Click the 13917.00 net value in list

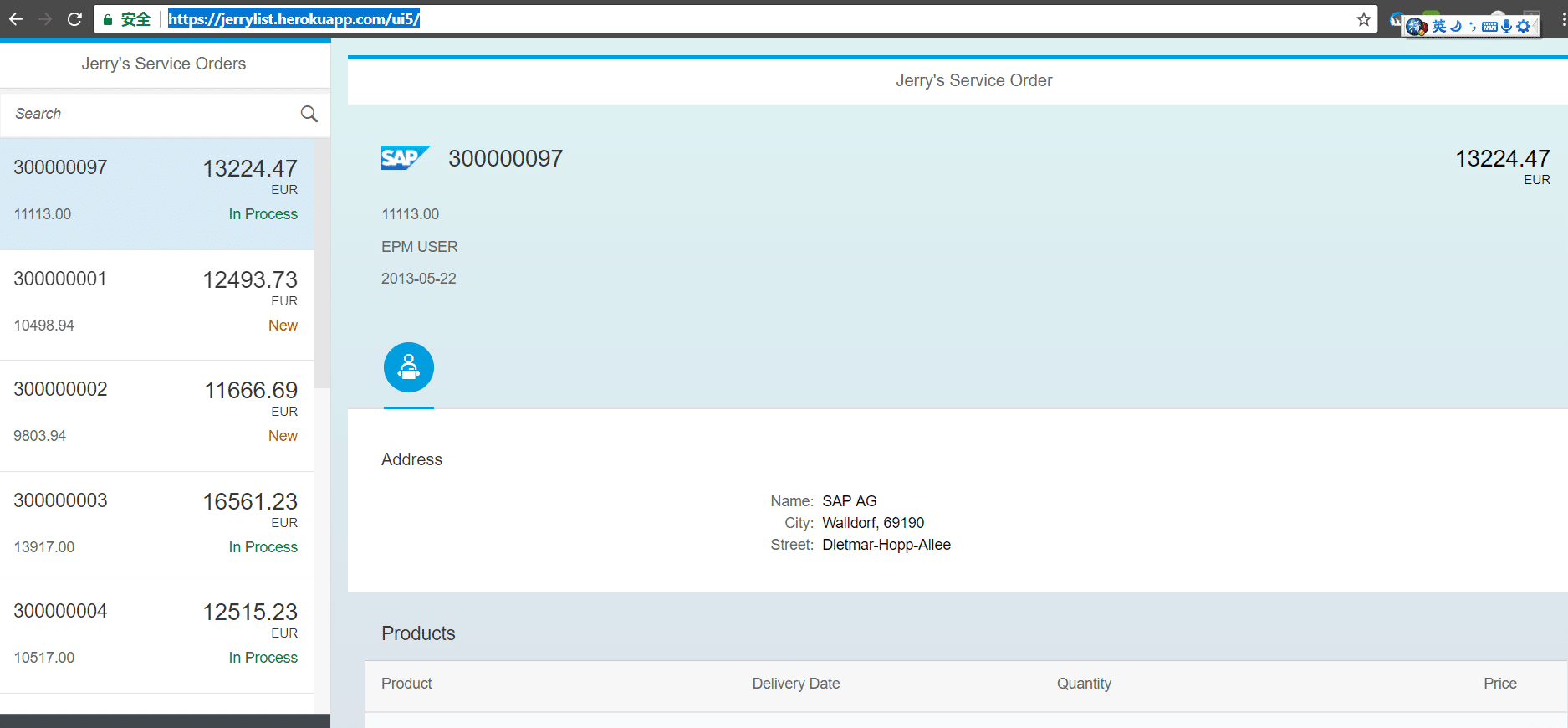point(44,547)
